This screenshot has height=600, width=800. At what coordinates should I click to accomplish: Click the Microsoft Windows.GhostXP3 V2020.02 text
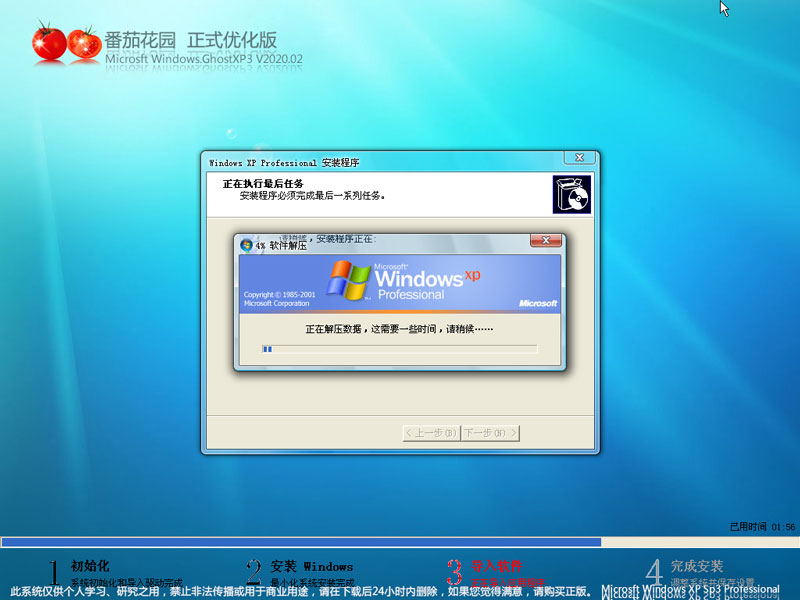(x=204, y=59)
